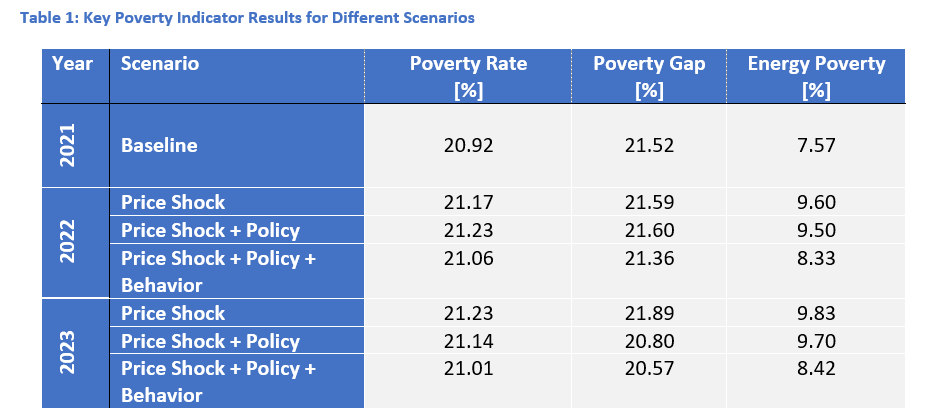Click the 21.36 poverty gap value
This screenshot has width=934, height=415.
pos(649,258)
